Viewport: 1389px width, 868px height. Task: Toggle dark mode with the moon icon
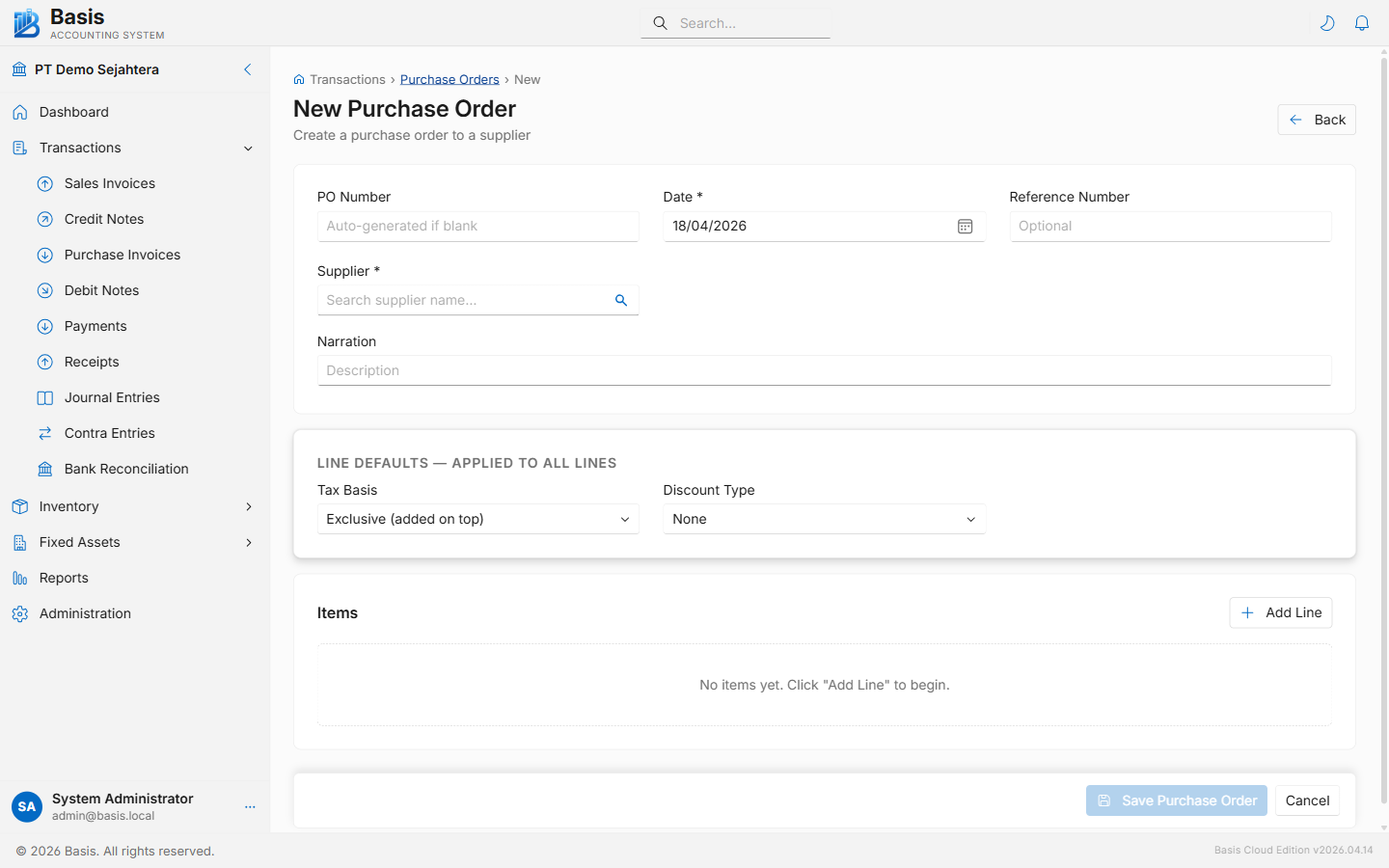[1327, 22]
